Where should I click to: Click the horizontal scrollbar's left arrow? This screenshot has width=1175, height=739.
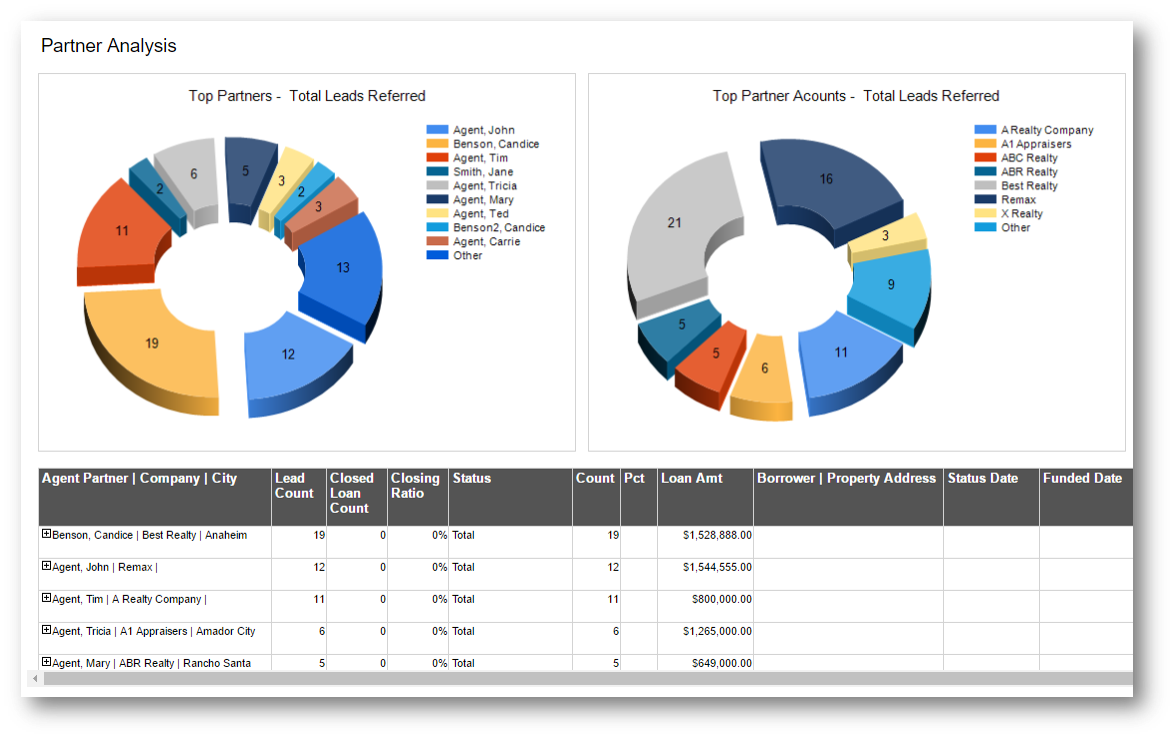[x=35, y=678]
